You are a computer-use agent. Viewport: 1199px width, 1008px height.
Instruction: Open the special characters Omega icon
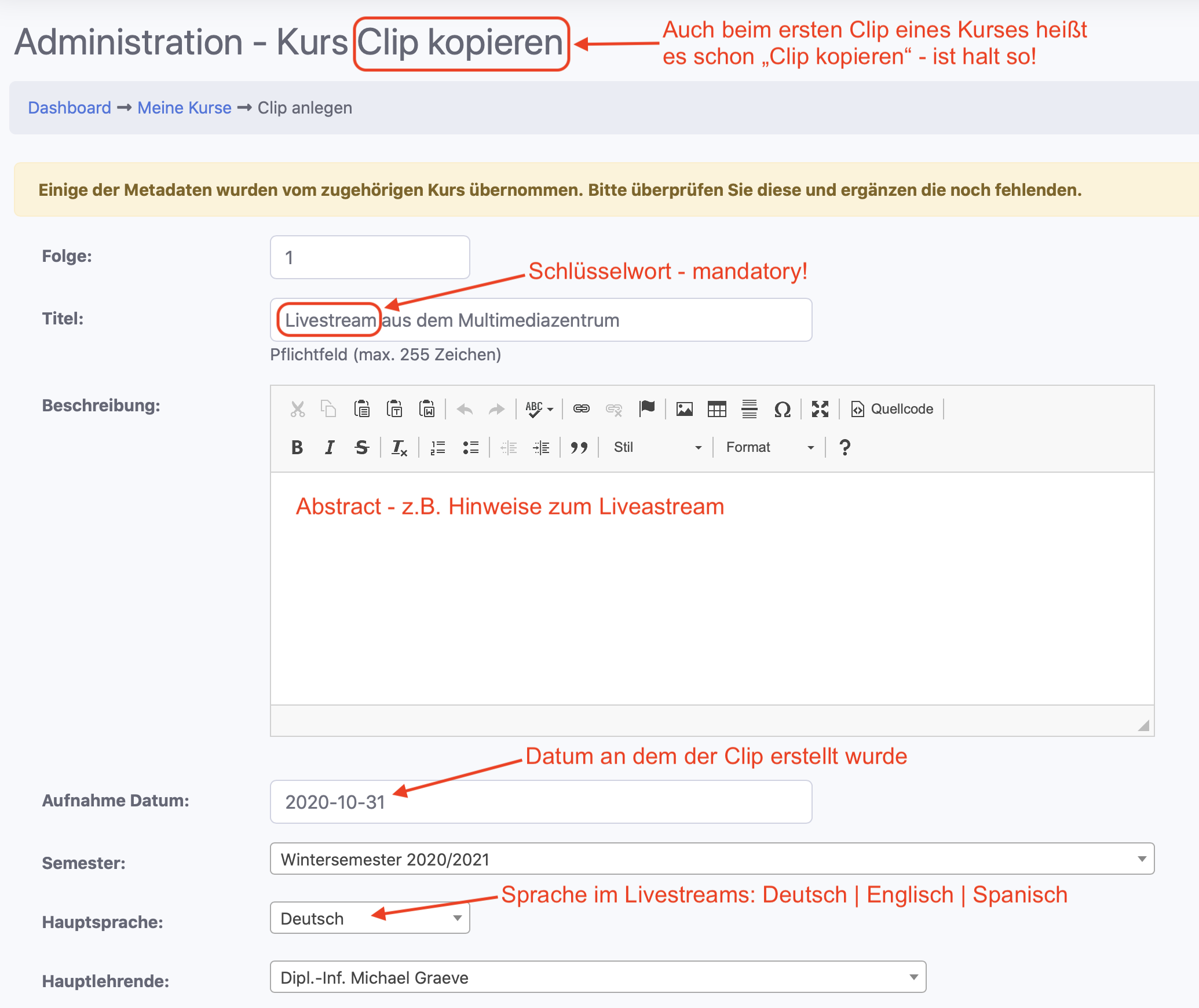pos(782,409)
